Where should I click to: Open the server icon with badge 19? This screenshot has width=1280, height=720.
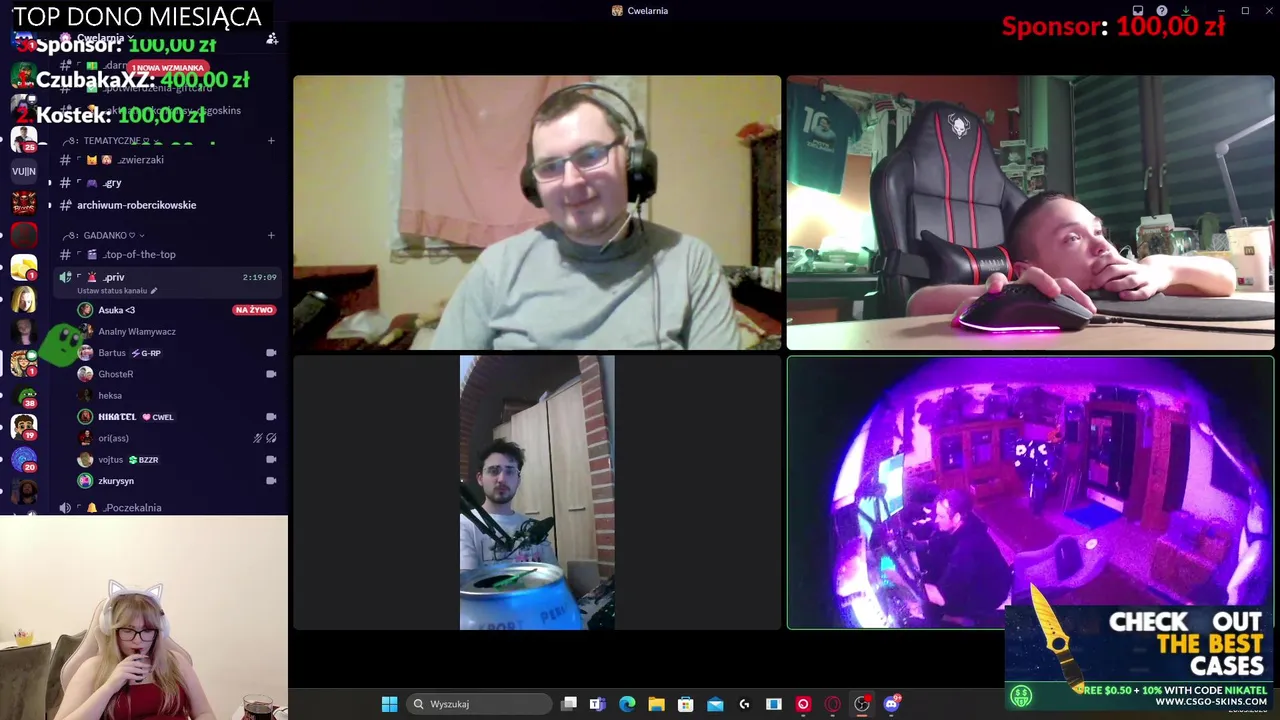tap(24, 427)
